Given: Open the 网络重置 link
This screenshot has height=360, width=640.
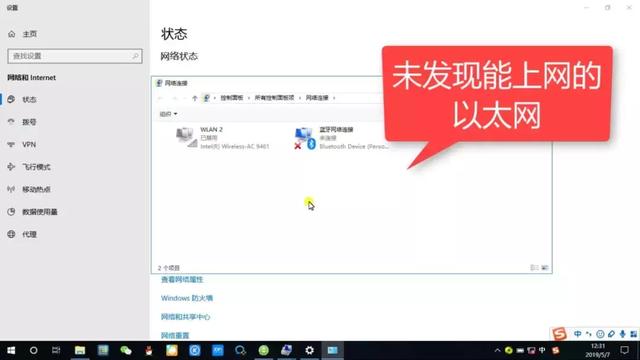Looking at the screenshot, I should (x=175, y=336).
